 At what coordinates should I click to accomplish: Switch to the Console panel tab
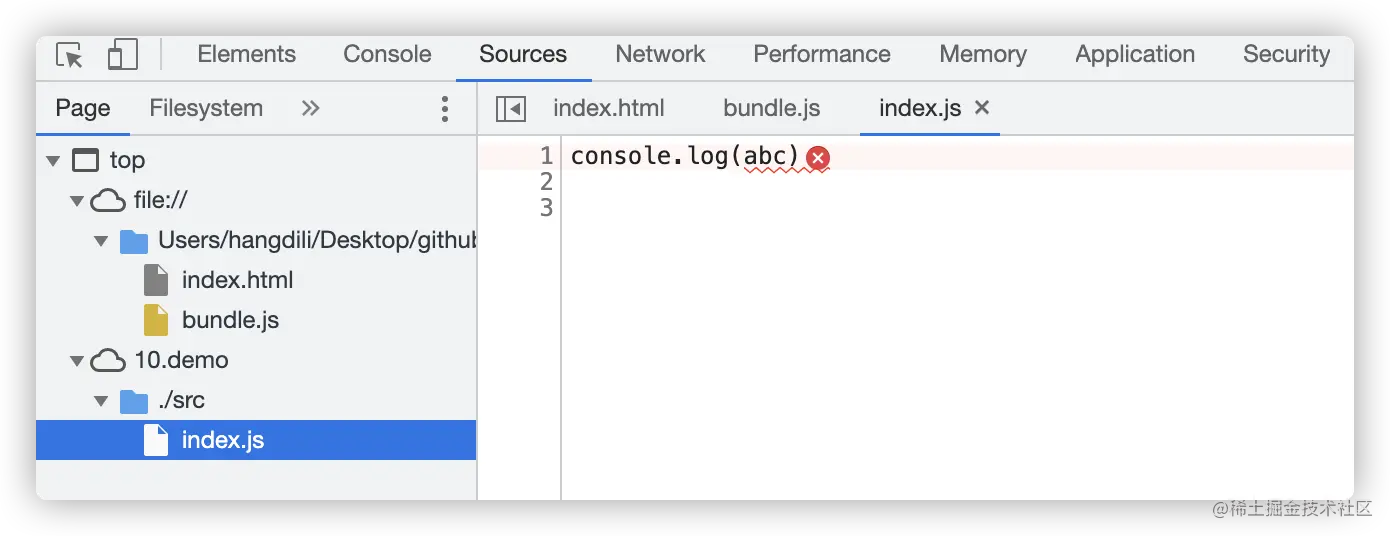point(387,54)
